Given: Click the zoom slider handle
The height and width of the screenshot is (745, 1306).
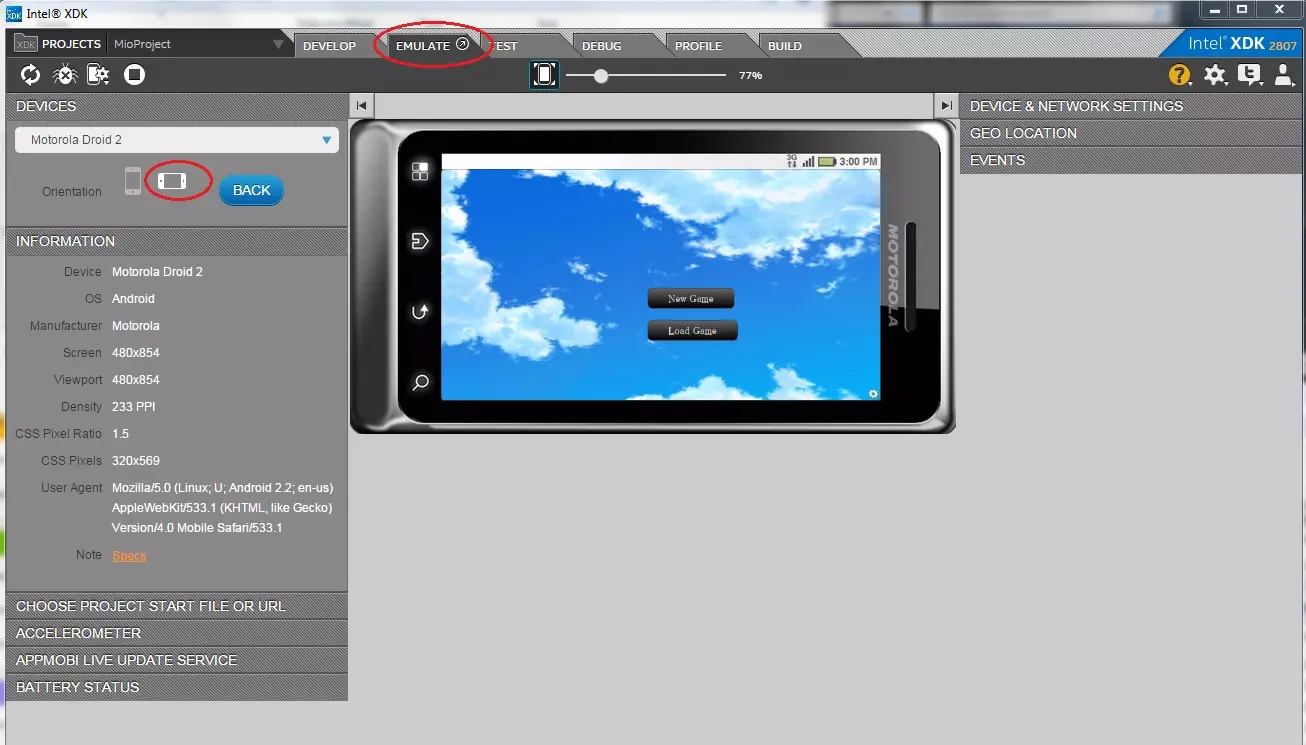Looking at the screenshot, I should pos(601,76).
